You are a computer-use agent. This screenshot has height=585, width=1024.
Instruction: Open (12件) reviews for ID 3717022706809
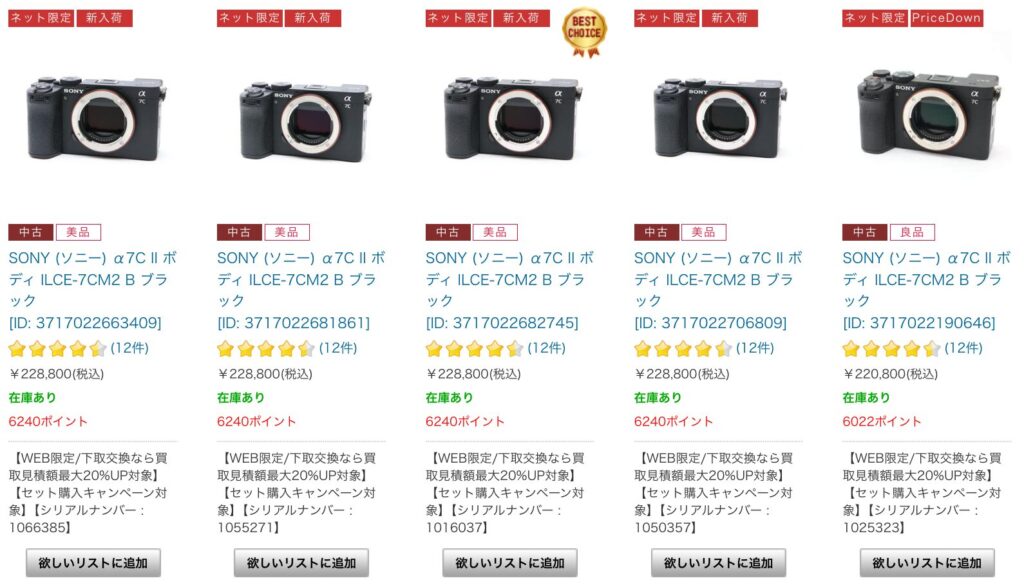coord(755,348)
